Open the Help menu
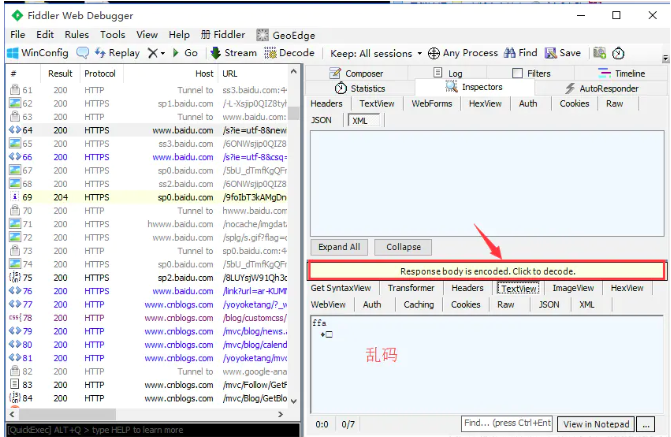This screenshot has width=671, height=437. (x=179, y=35)
